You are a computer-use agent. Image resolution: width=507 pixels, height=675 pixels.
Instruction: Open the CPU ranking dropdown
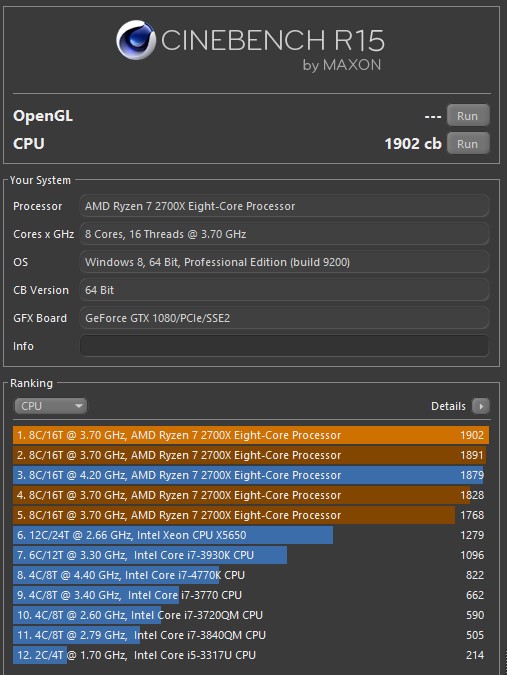click(50, 406)
